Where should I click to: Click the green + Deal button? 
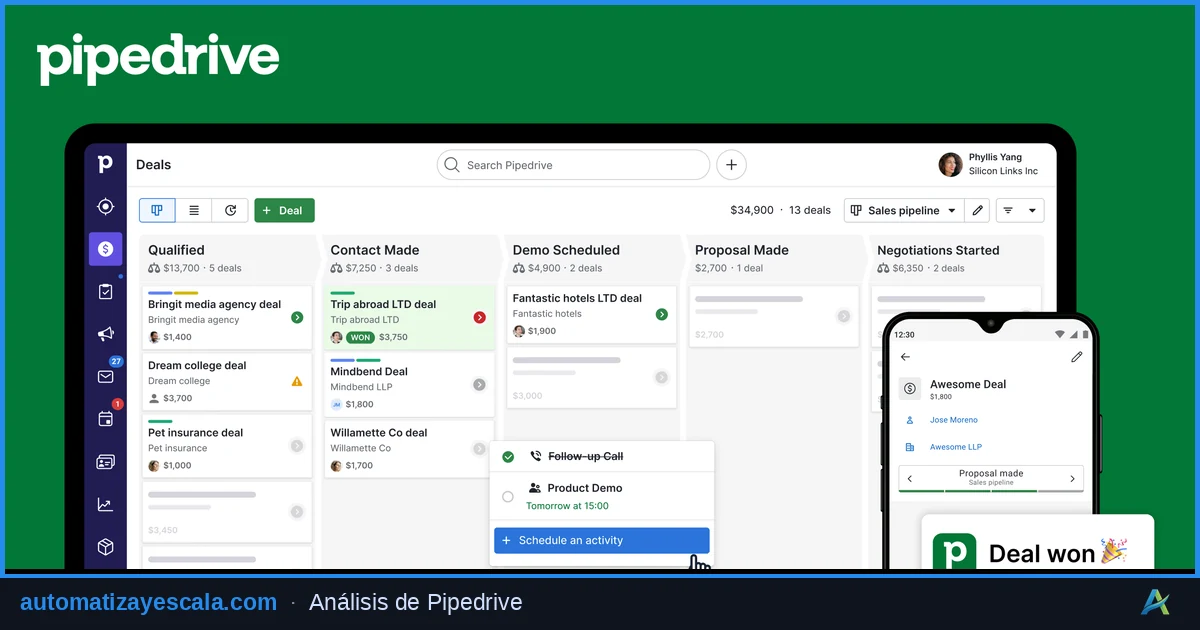(284, 210)
